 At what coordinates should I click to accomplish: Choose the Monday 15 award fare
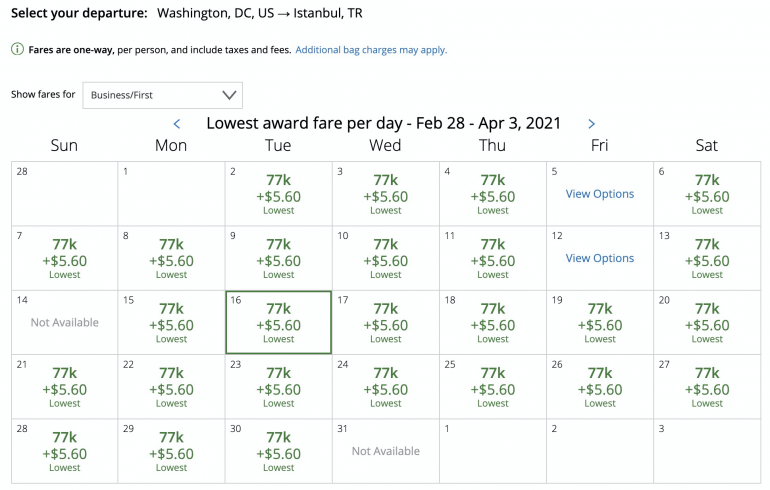pyautogui.click(x=171, y=324)
